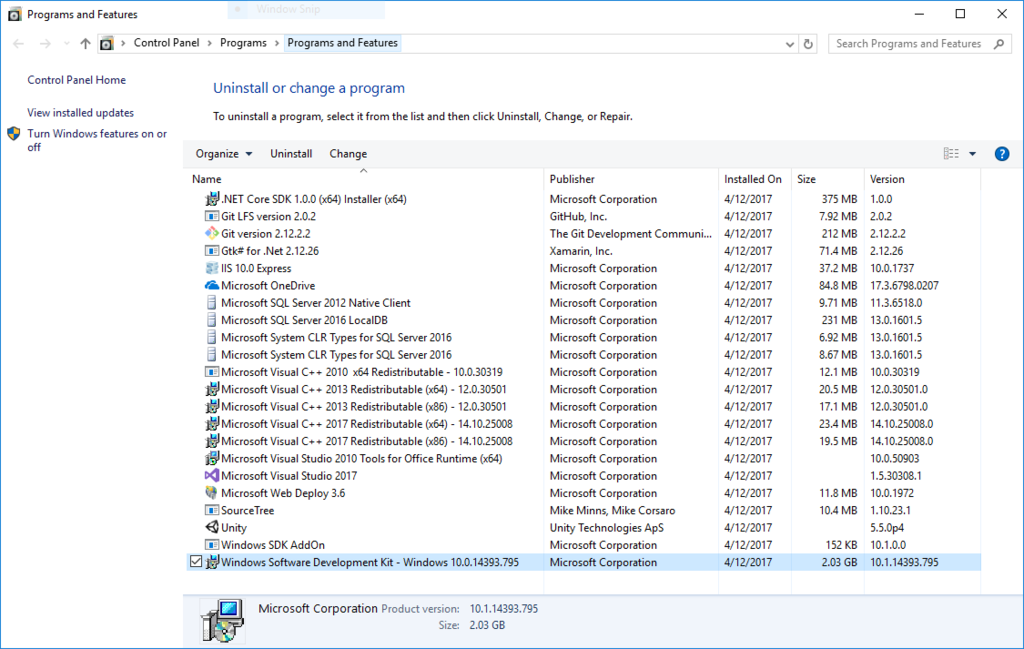Screen dimensions: 1024x649
Task: Go up one level with the up arrow
Action: (85, 44)
